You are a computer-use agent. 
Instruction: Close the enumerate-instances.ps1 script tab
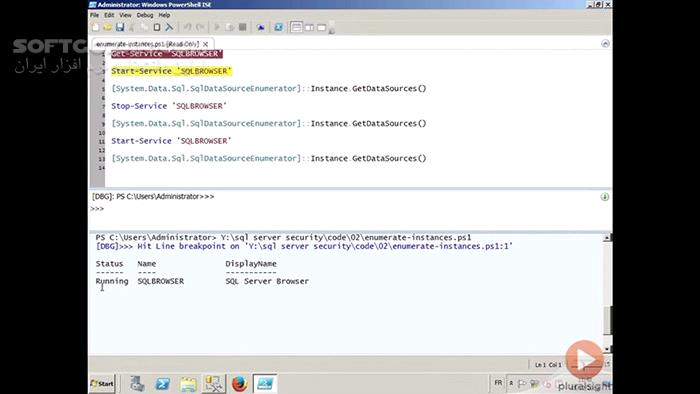coord(205,44)
